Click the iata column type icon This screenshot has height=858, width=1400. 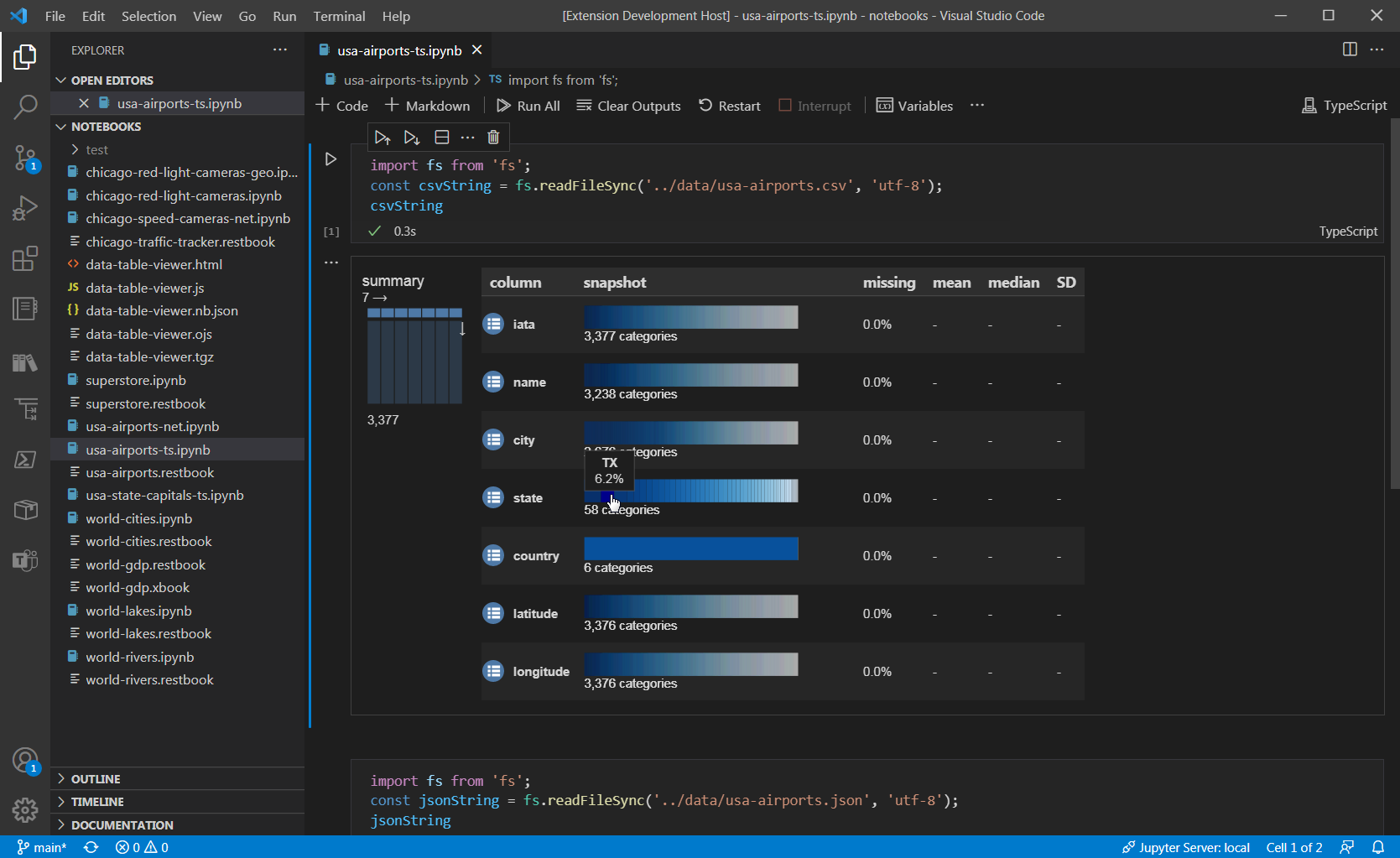click(493, 324)
